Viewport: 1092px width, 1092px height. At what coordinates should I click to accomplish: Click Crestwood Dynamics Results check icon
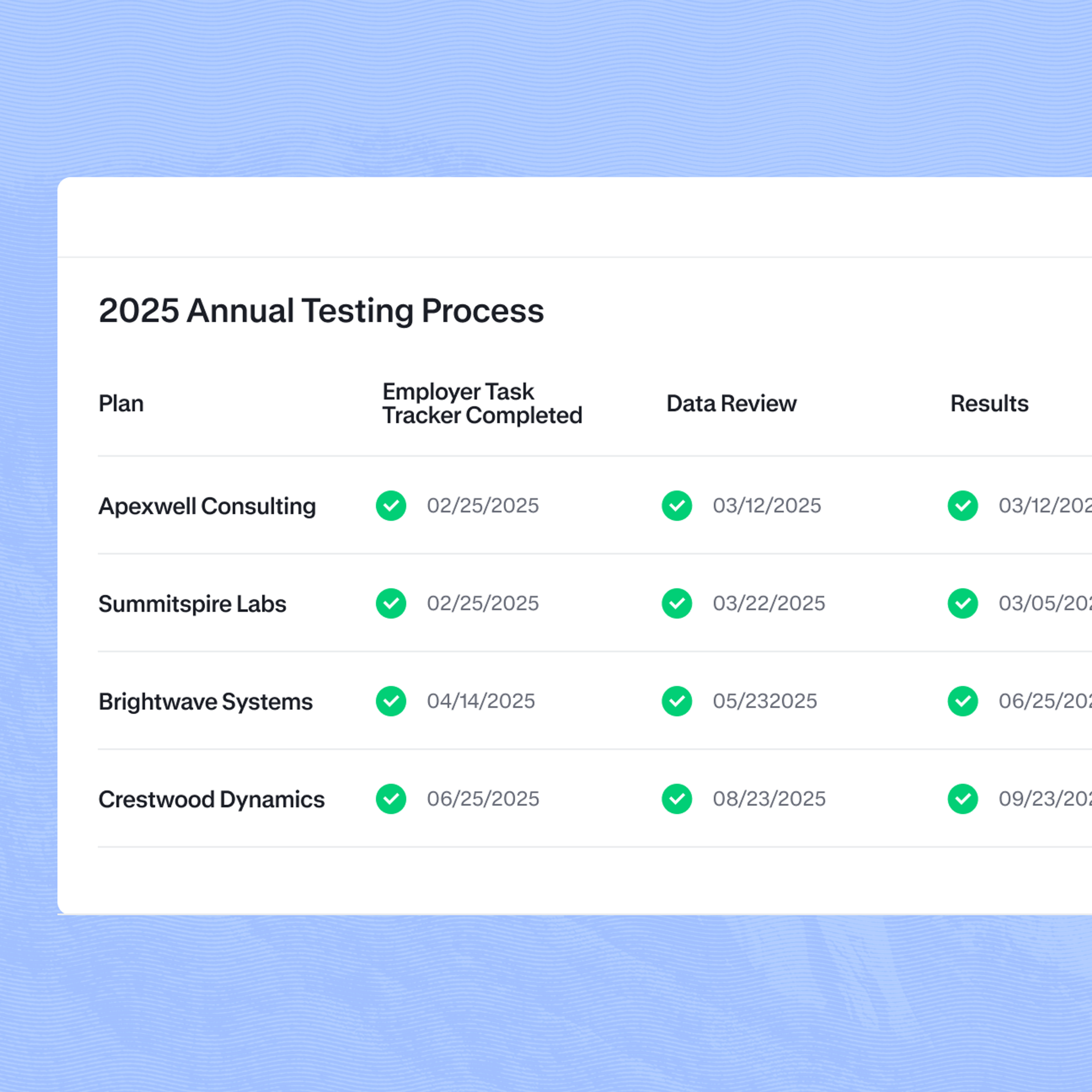(x=963, y=799)
